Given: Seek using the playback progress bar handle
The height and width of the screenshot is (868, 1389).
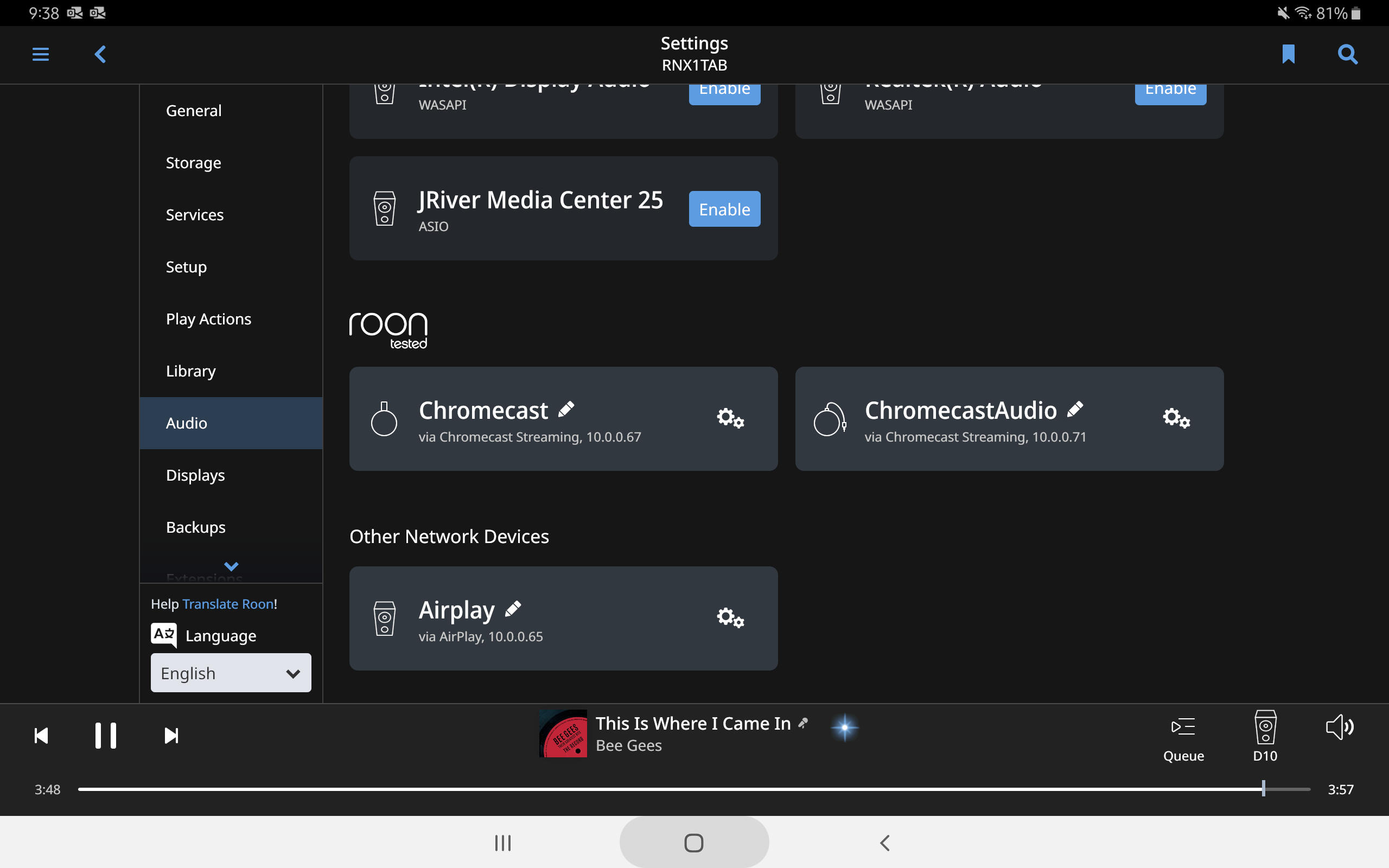Looking at the screenshot, I should point(1263,789).
